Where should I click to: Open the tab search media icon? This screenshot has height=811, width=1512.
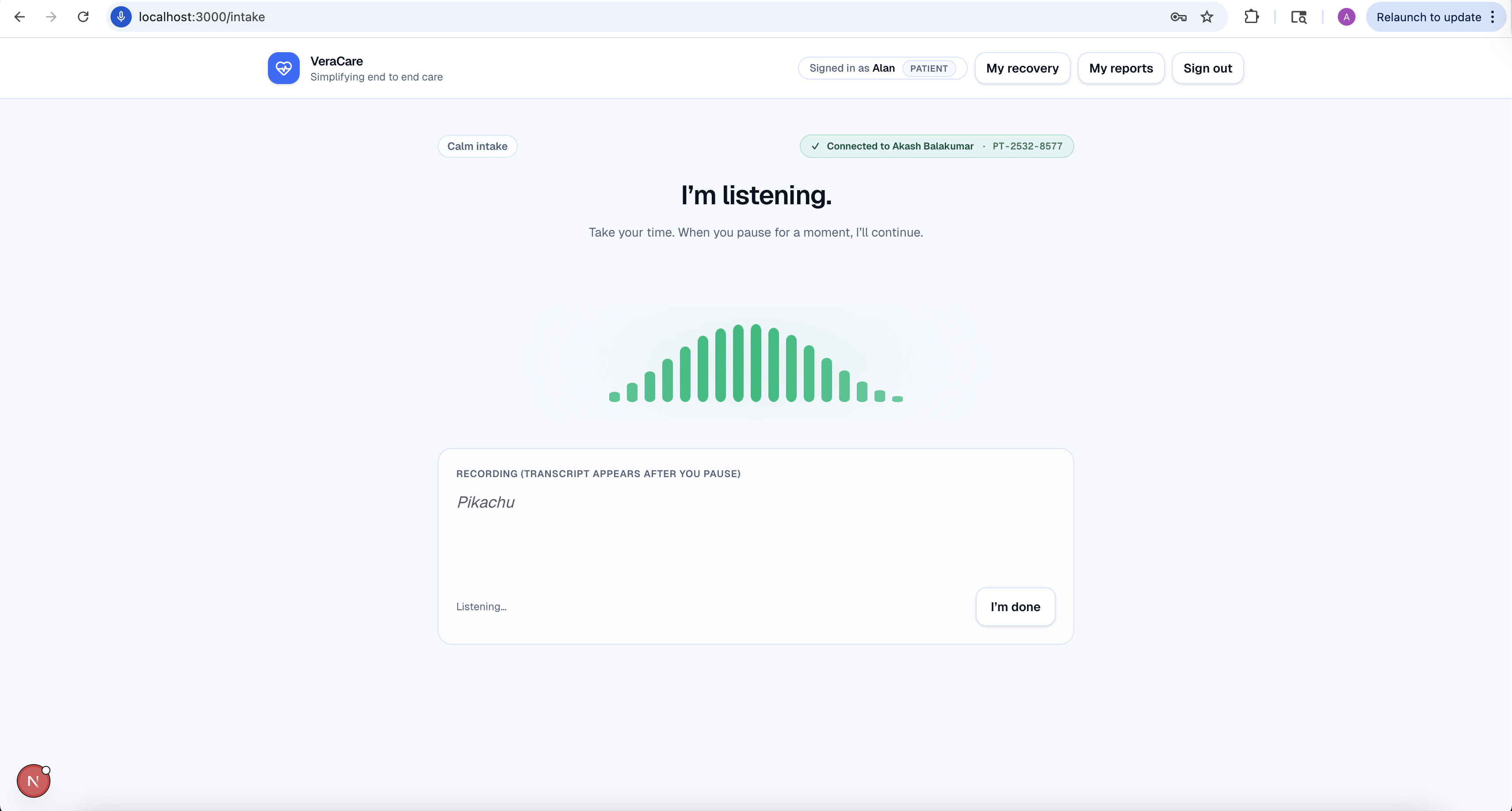click(x=1298, y=17)
